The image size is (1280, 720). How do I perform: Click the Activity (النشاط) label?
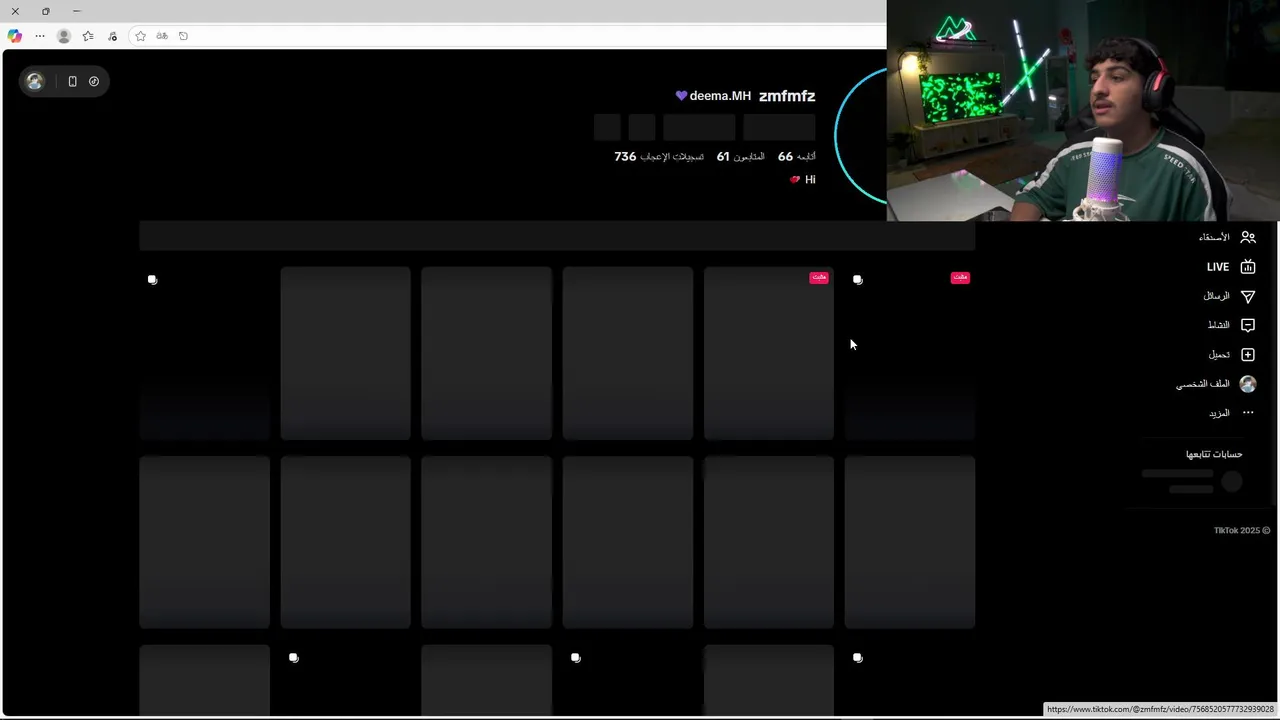1219,325
